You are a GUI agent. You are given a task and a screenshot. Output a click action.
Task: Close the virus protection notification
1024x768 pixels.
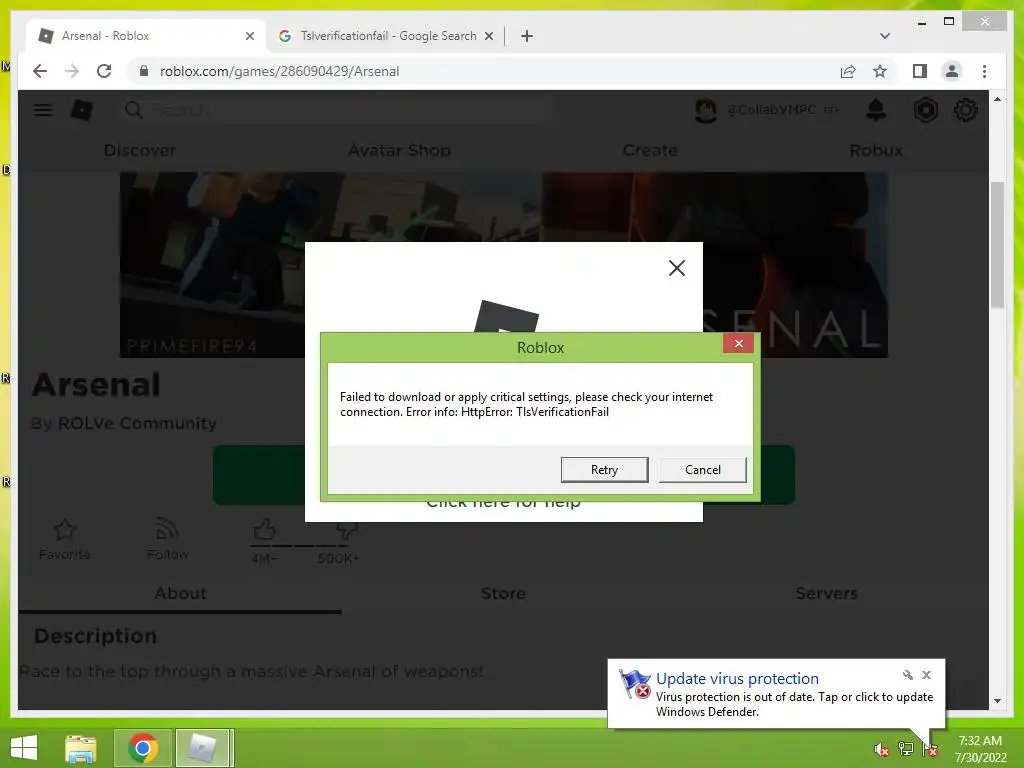[x=926, y=675]
